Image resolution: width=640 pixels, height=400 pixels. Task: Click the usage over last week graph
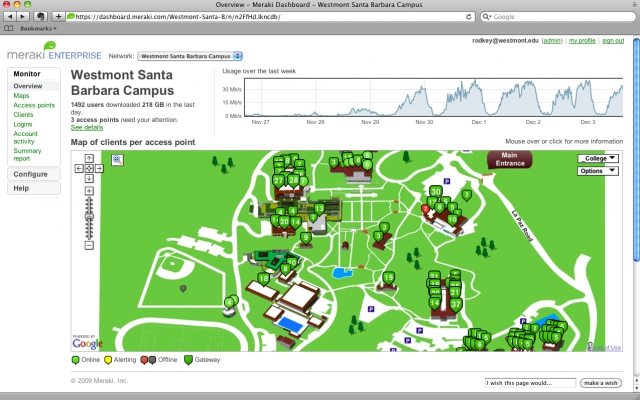[x=433, y=97]
